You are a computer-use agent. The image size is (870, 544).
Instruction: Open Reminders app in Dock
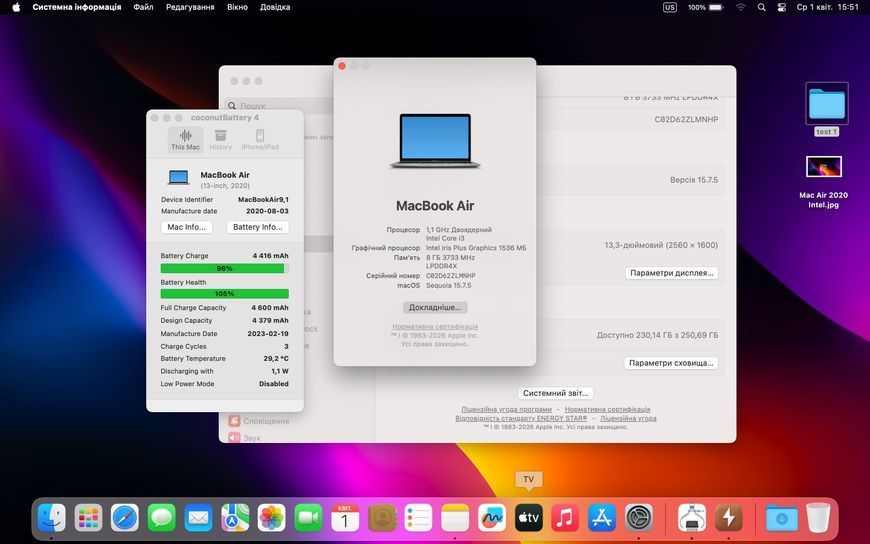pyautogui.click(x=418, y=517)
